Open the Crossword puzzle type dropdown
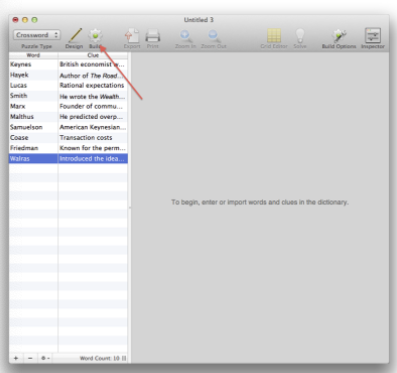This screenshot has height=373, width=397. point(37,35)
